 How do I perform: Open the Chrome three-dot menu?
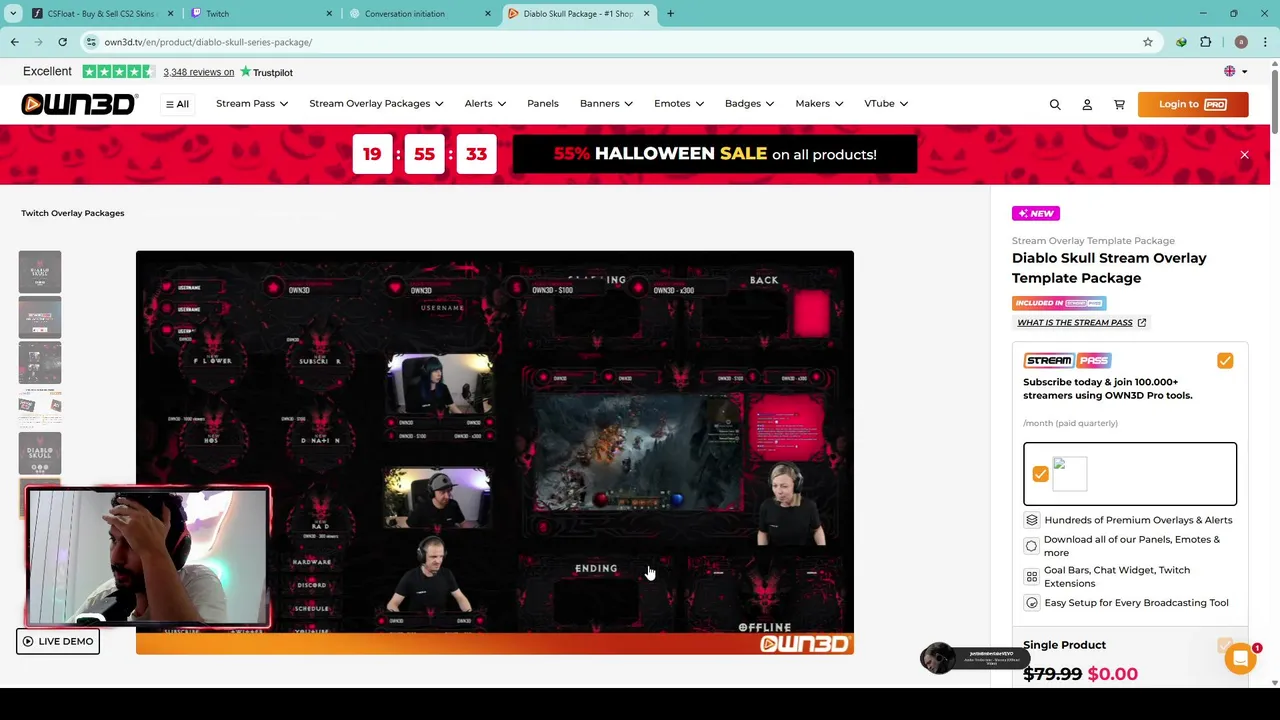[1266, 42]
